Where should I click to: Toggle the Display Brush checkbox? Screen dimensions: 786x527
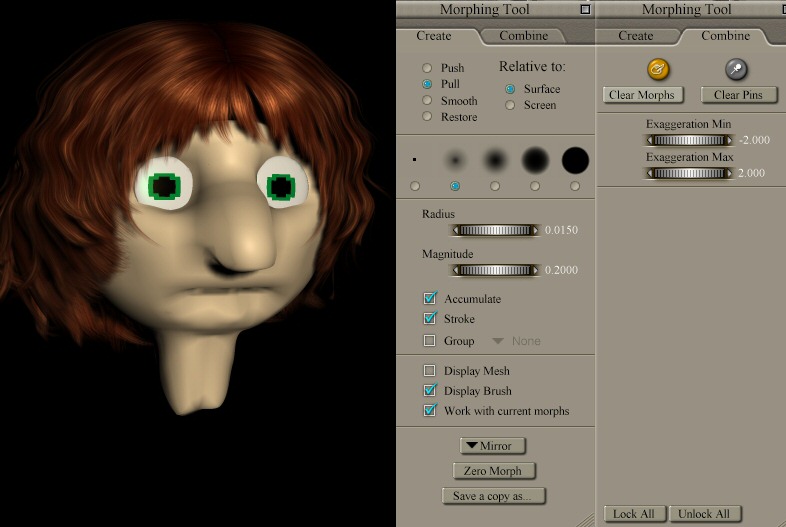coord(430,390)
